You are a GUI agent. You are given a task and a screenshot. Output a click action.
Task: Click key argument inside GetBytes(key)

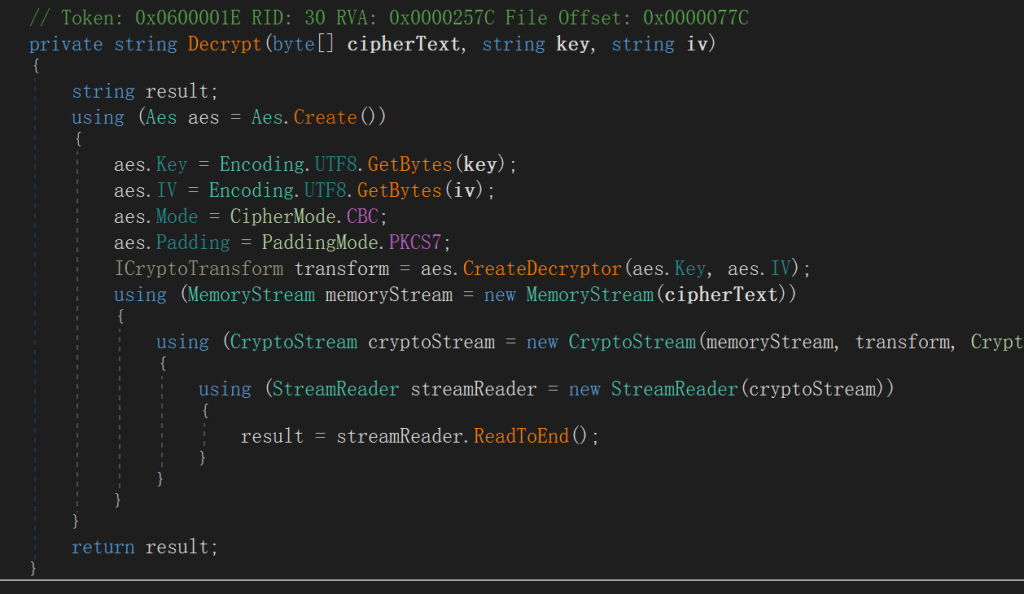(x=480, y=164)
